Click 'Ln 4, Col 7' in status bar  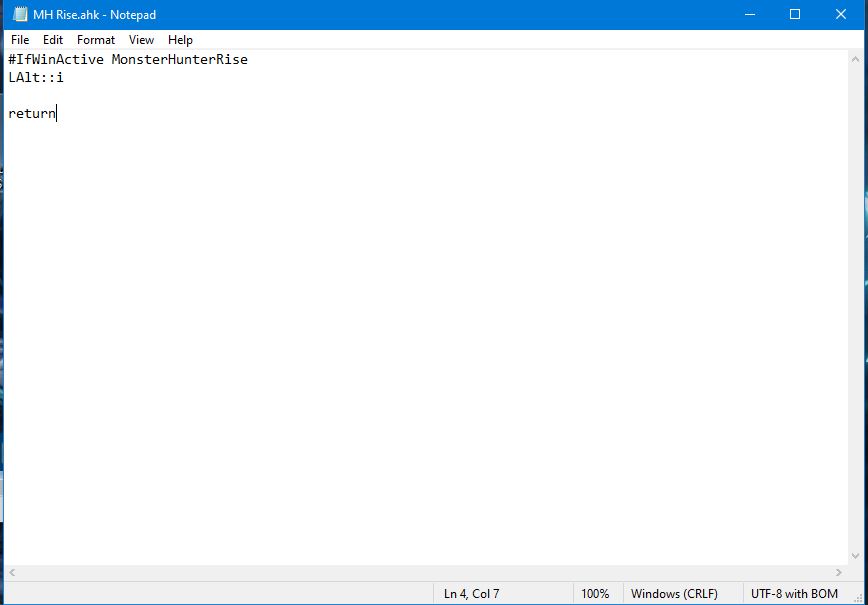point(472,593)
